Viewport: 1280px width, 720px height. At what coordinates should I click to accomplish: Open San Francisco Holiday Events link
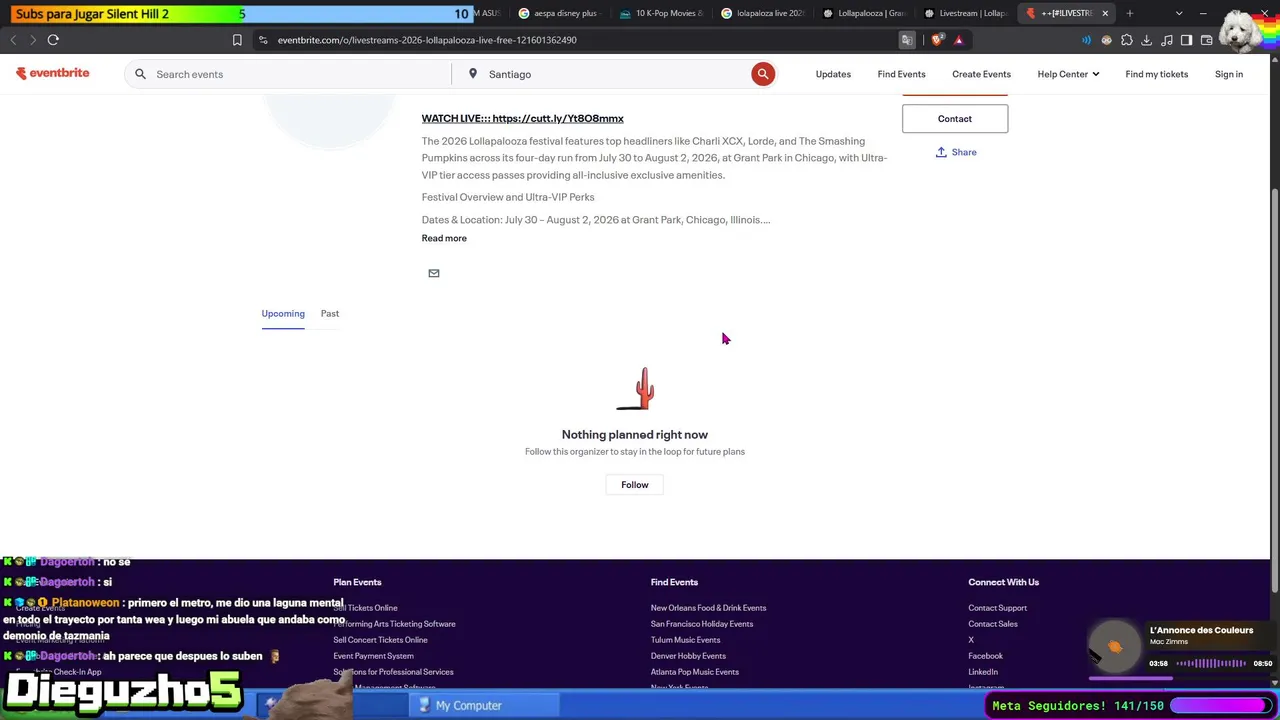point(702,624)
